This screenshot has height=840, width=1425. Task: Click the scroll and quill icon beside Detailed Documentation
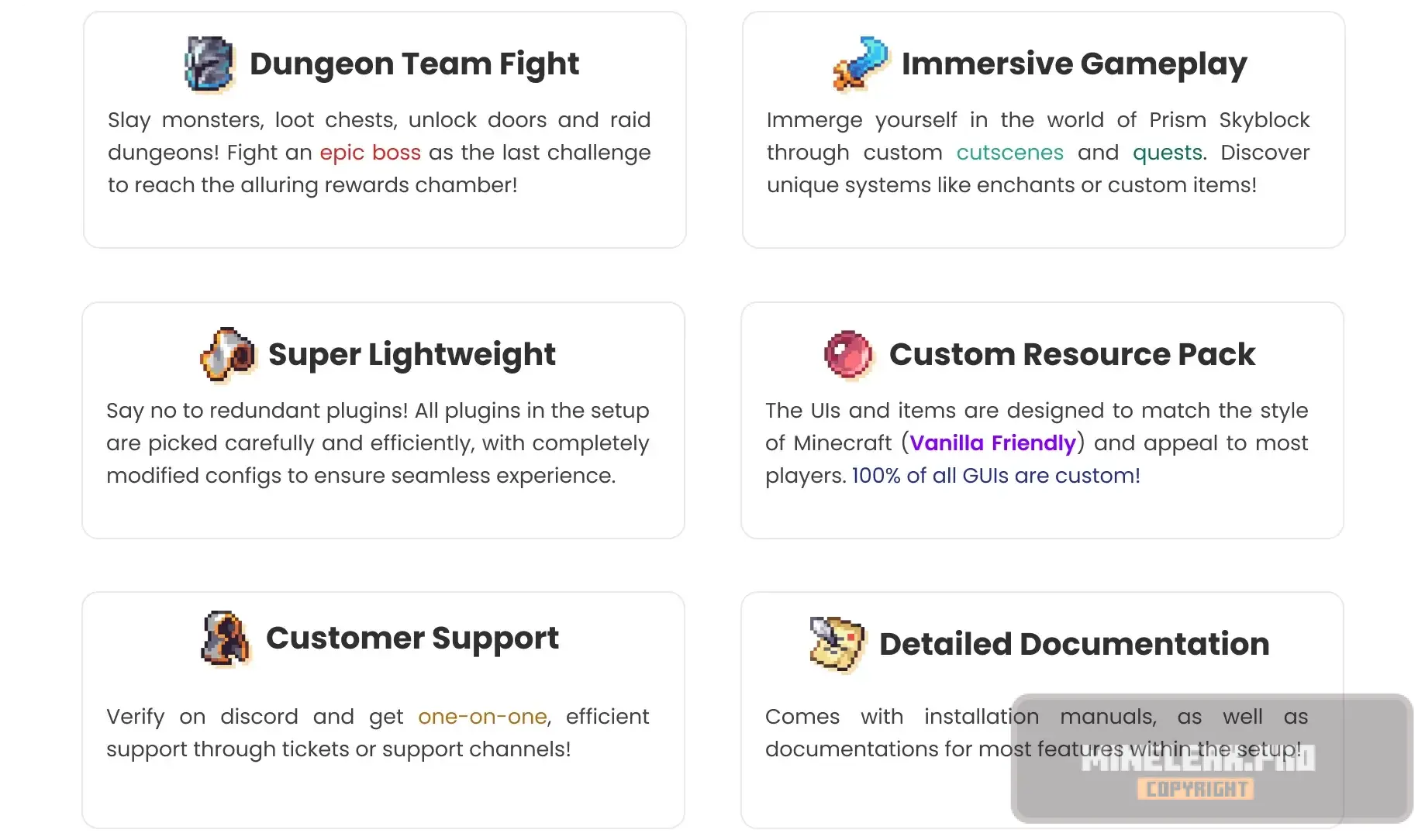pyautogui.click(x=837, y=645)
